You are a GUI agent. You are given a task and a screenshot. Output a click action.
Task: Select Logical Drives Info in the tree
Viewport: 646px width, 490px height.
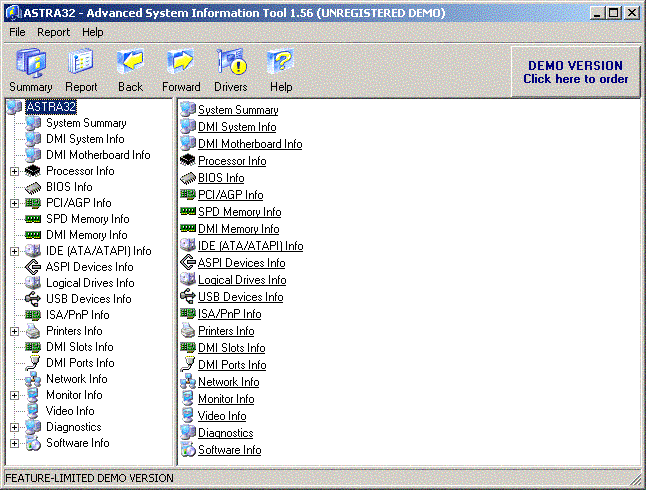tap(90, 283)
